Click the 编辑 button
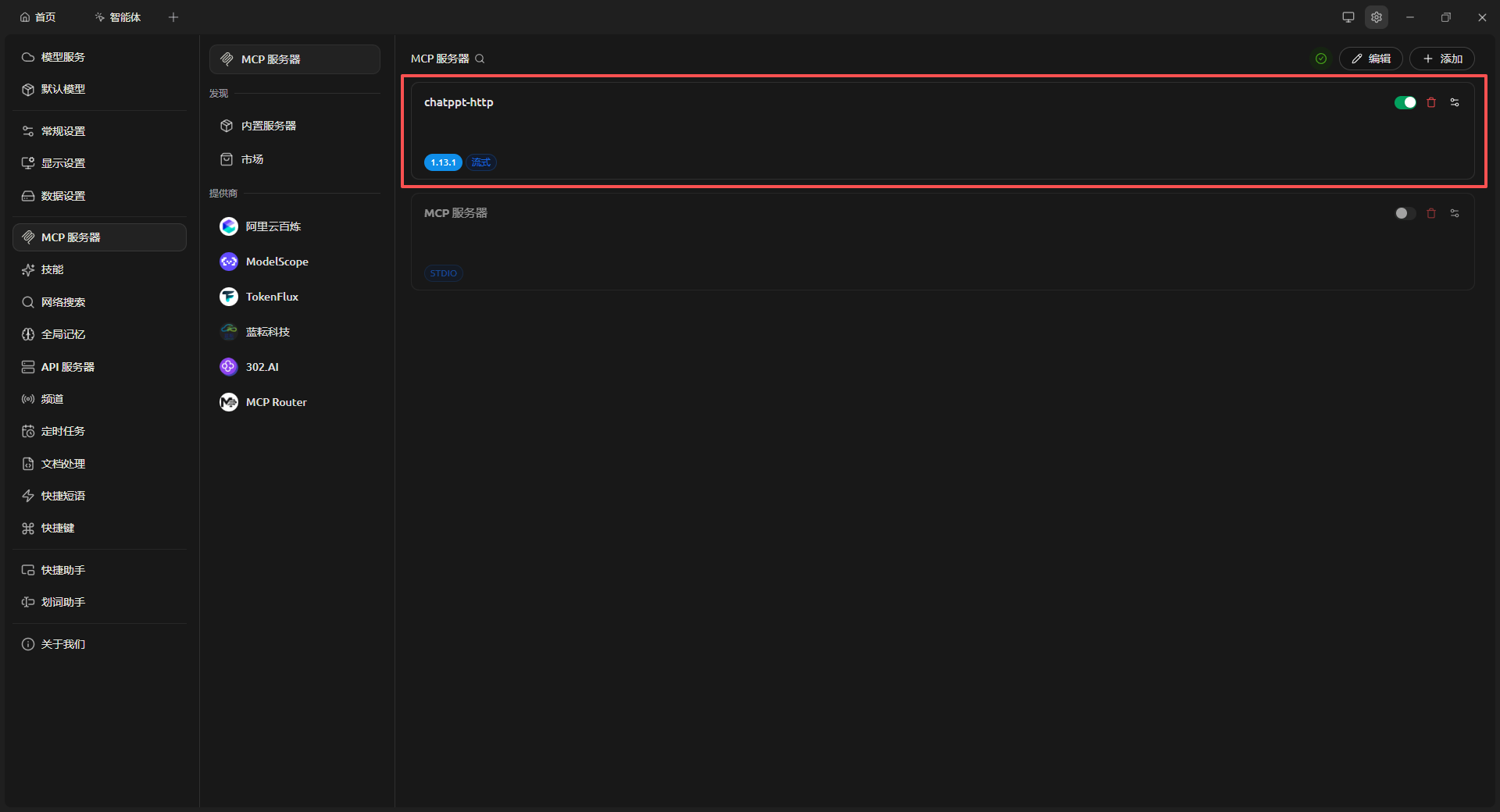Screen dimensions: 1500x812 coord(1371,59)
